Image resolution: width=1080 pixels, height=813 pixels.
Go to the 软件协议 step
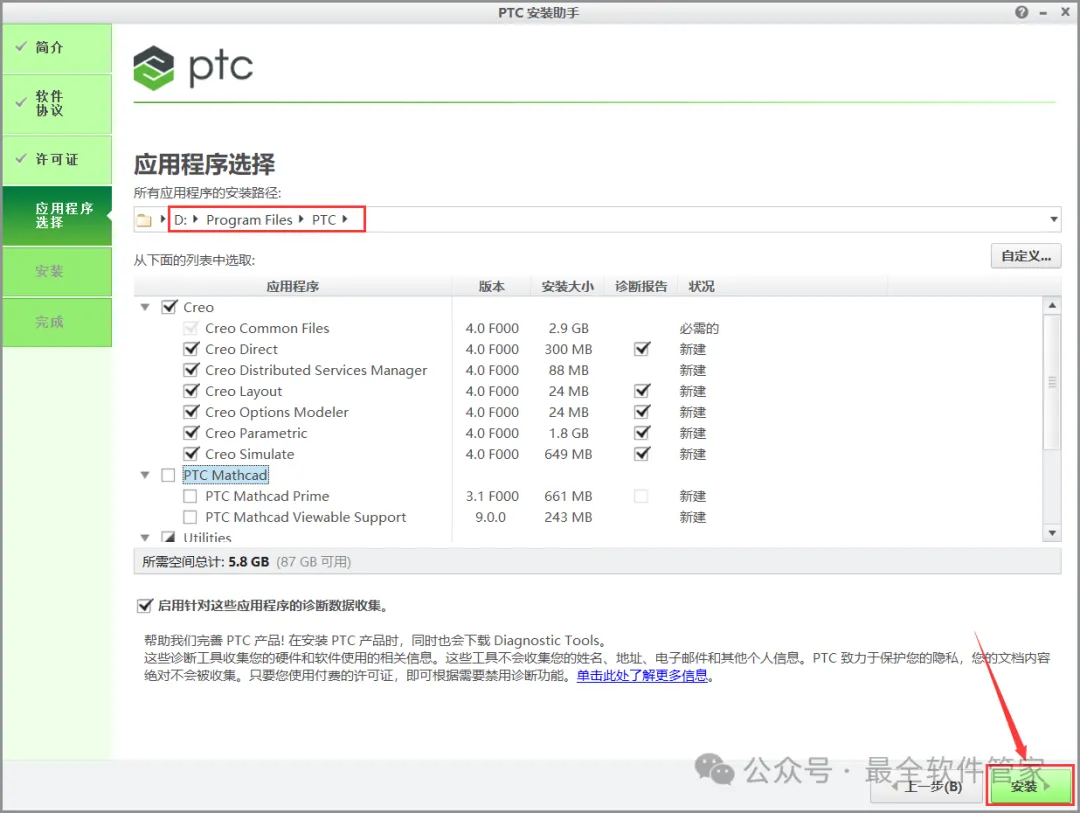click(57, 103)
